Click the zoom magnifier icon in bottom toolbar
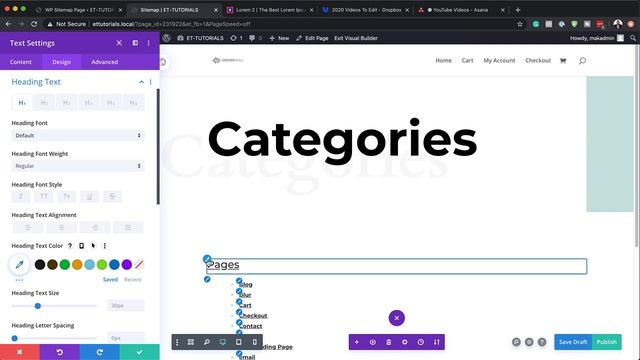 pyautogui.click(x=207, y=342)
